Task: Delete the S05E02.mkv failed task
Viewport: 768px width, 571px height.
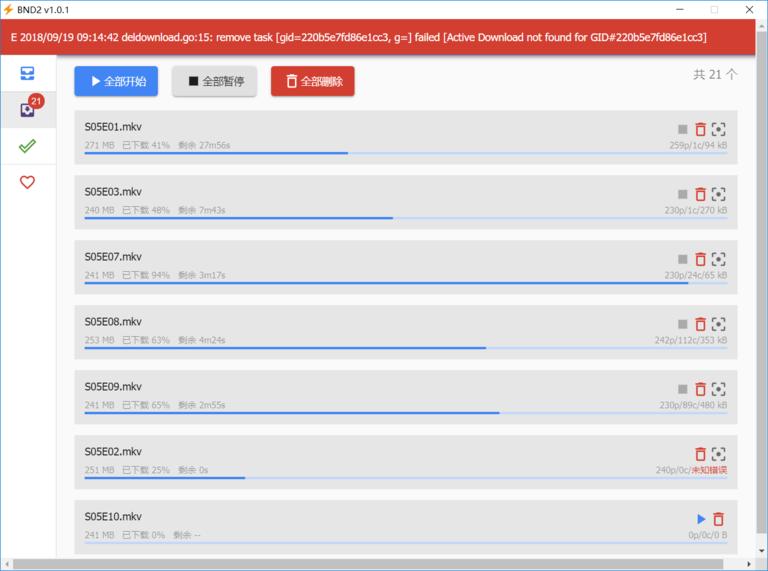Action: click(700, 454)
